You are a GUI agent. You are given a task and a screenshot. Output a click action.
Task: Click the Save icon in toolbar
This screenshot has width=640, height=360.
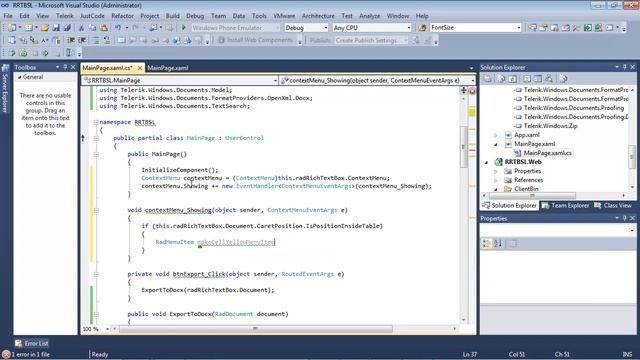tap(56, 28)
